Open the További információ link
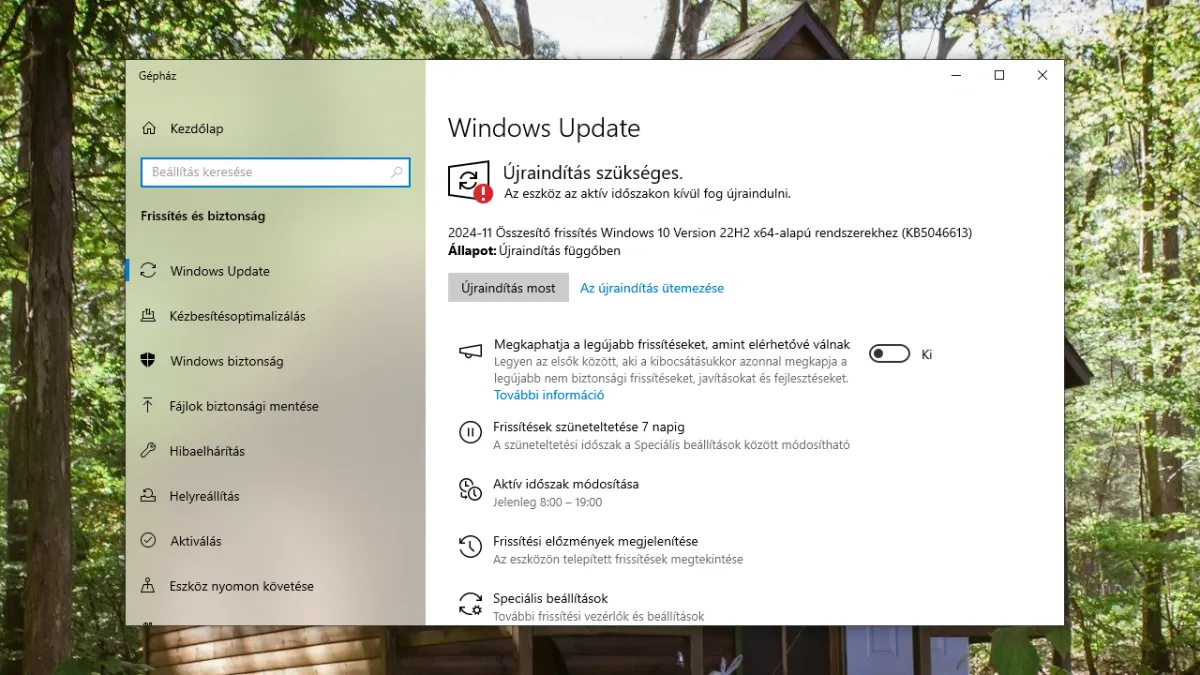The height and width of the screenshot is (675, 1200). [549, 395]
